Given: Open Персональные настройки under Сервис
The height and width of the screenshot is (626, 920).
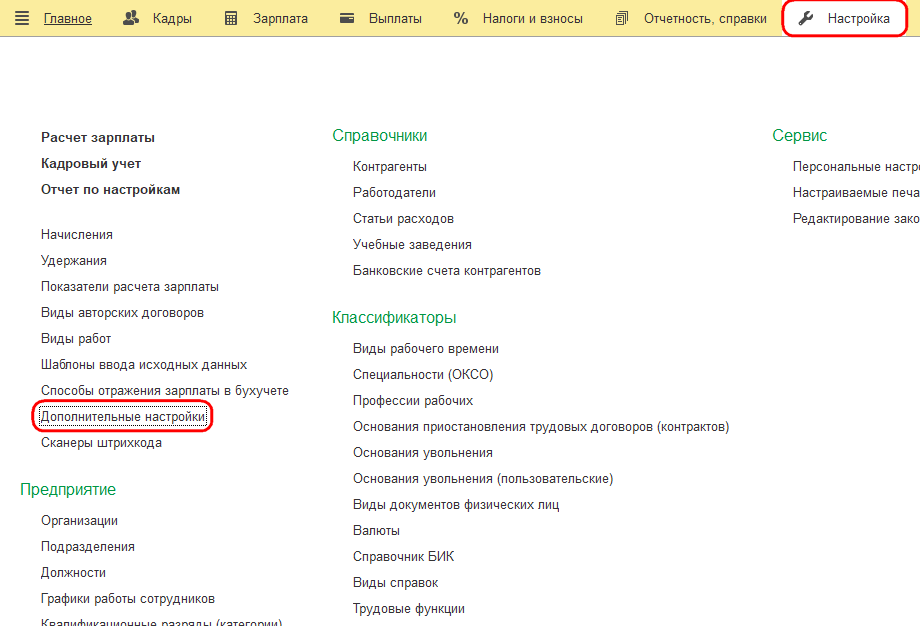Looking at the screenshot, I should pyautogui.click(x=856, y=167).
